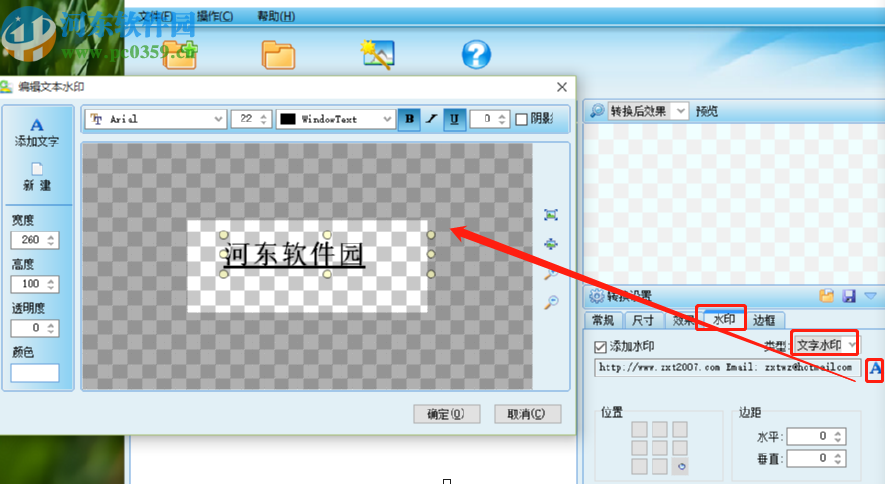Click the blue A edit text watermark icon
Image resolution: width=885 pixels, height=484 pixels.
pos(875,369)
